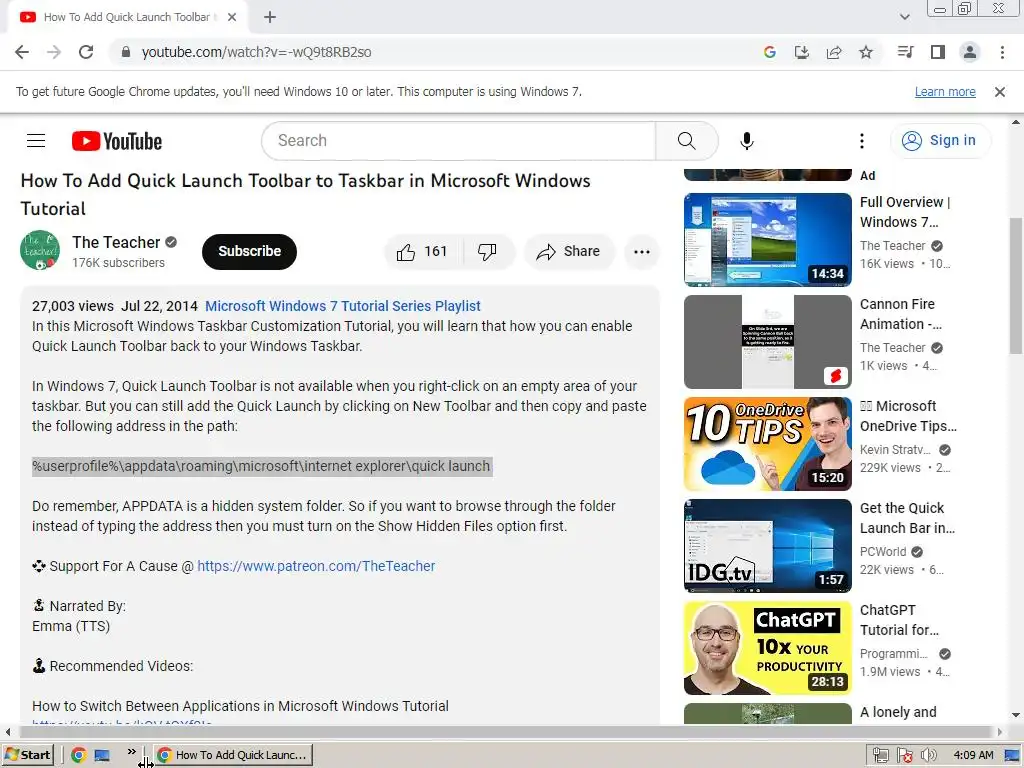Click the page vertical scrollbar thumb

pyautogui.click(x=1016, y=285)
